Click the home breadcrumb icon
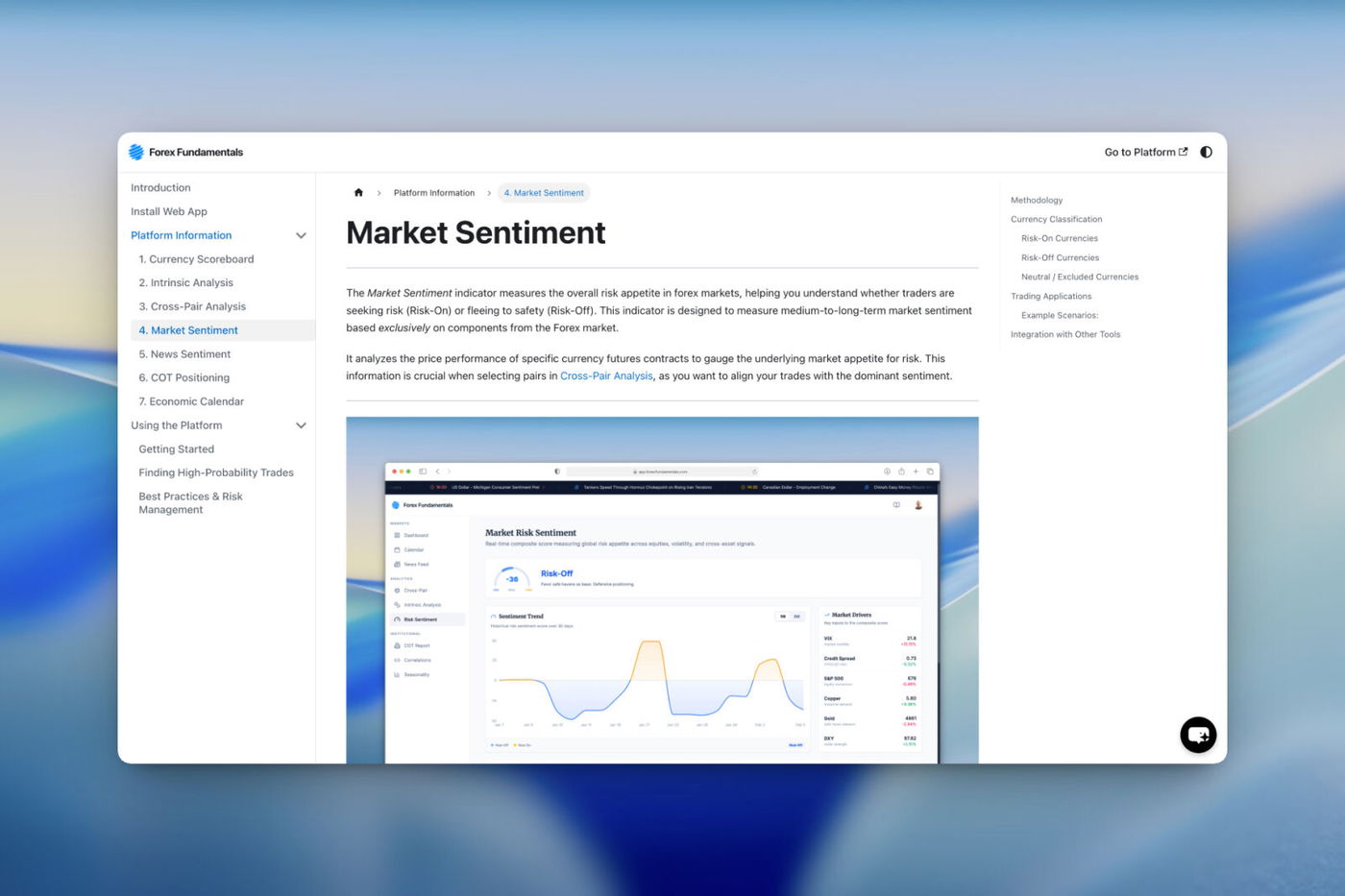The image size is (1345, 896). [358, 193]
